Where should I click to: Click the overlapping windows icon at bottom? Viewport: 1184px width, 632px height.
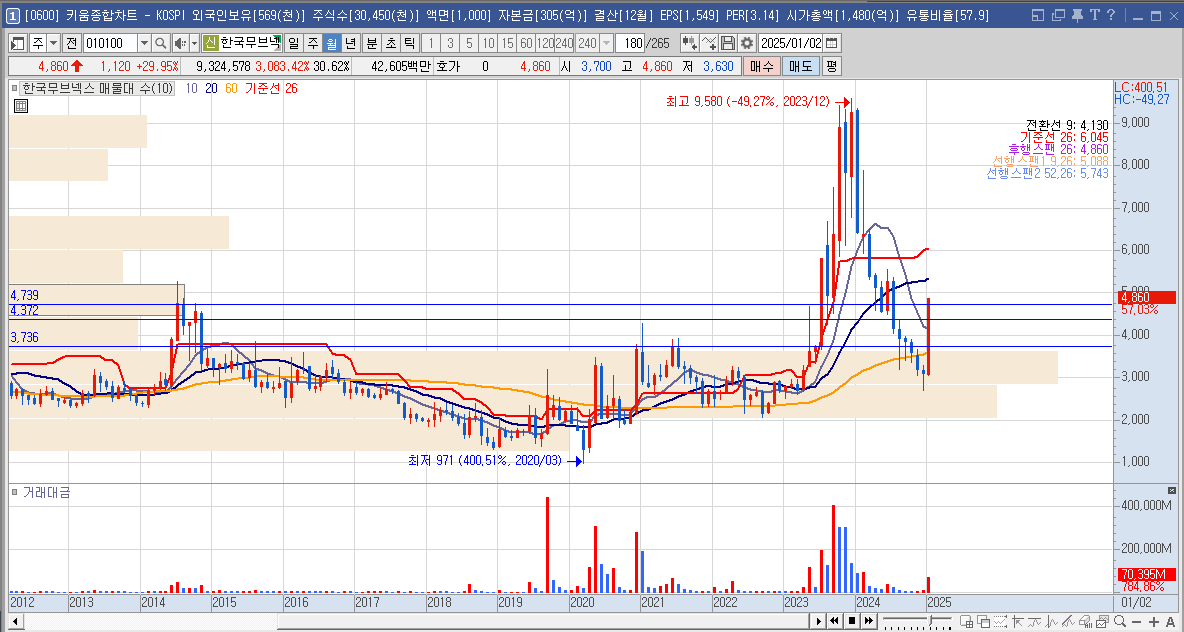[983, 621]
